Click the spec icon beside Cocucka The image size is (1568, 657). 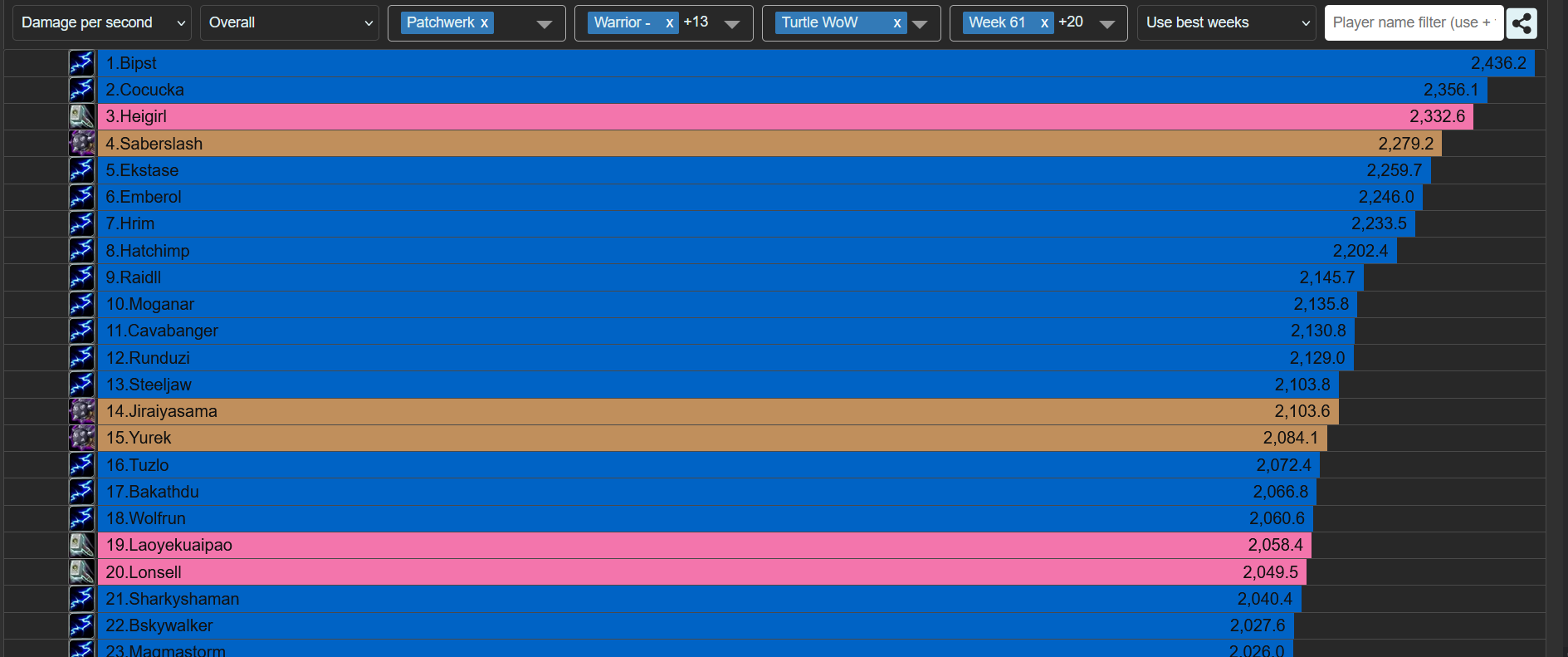click(x=81, y=90)
